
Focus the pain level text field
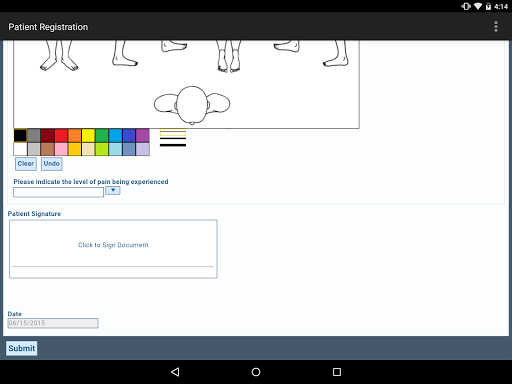click(58, 192)
